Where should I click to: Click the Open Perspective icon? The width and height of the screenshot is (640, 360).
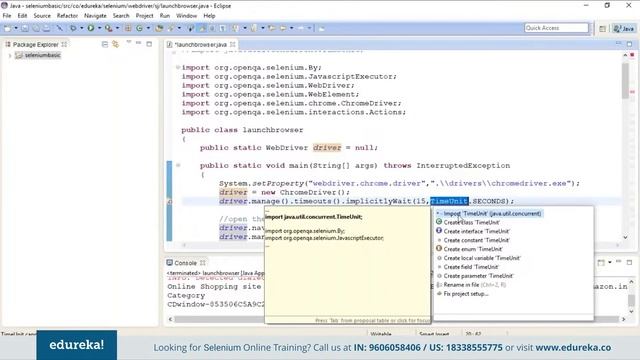click(602, 28)
